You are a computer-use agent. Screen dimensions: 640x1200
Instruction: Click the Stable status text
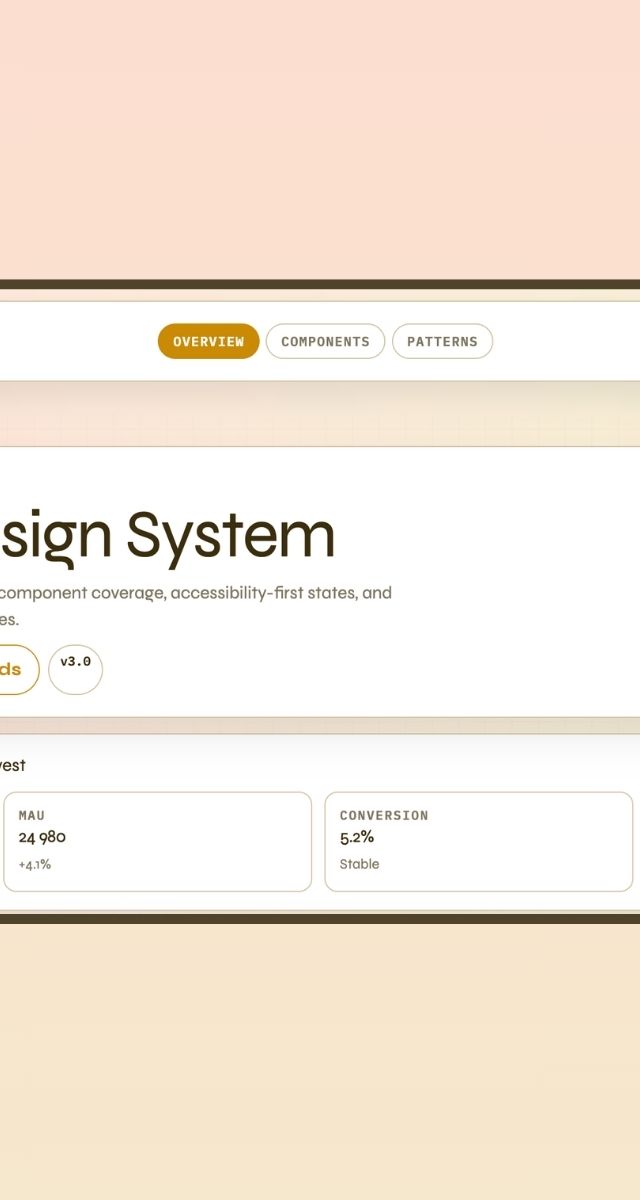pos(359,864)
